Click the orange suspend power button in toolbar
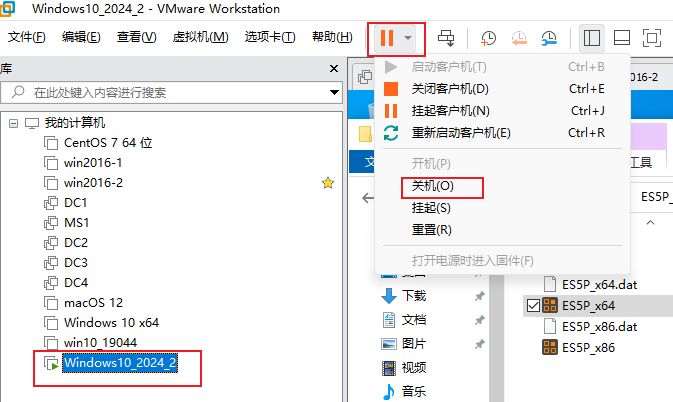This screenshot has height=402, width=673. pos(387,38)
